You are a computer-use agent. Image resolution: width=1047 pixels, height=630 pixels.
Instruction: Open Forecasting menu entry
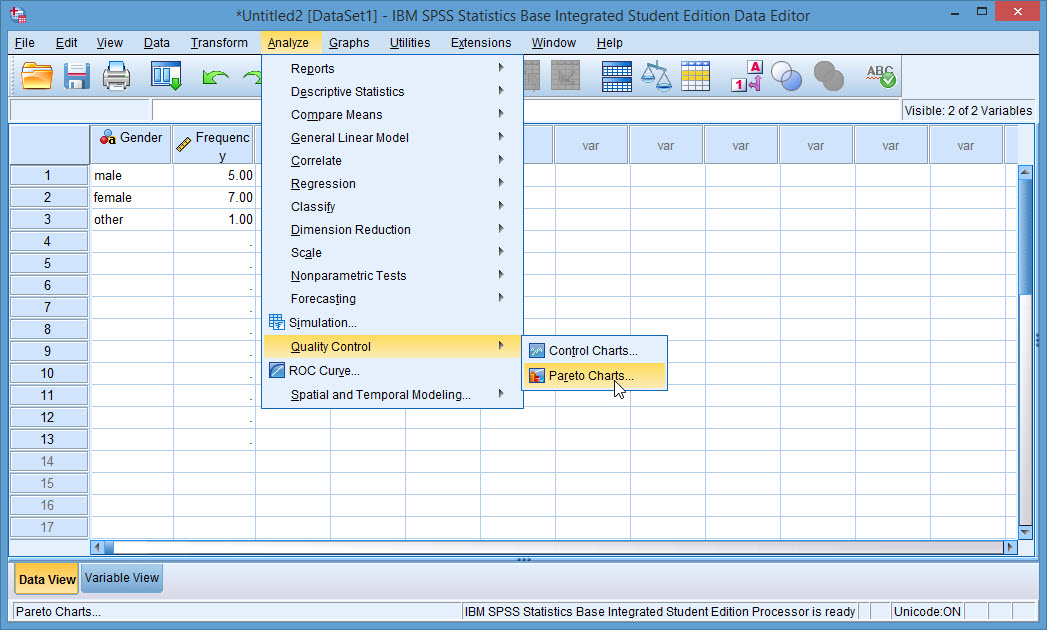pyautogui.click(x=392, y=299)
